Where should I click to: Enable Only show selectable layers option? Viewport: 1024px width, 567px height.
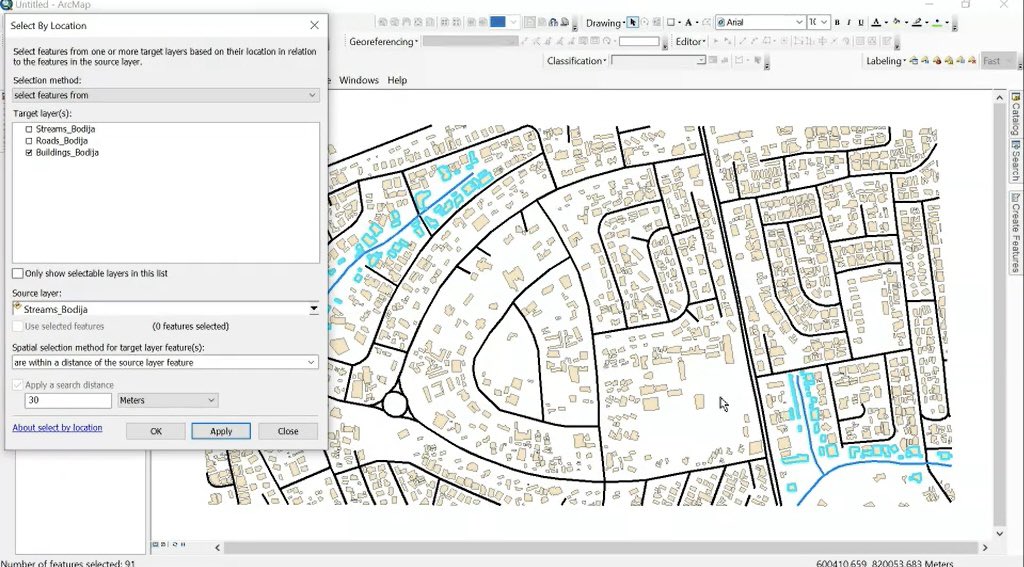(18, 273)
